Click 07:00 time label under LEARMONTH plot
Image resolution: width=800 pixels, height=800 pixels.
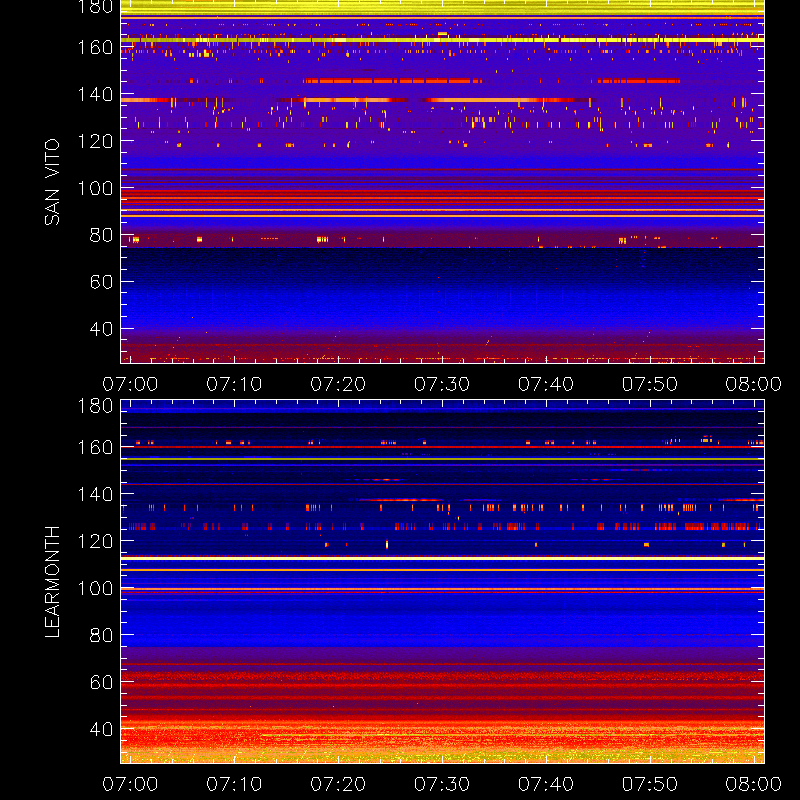tap(130, 784)
